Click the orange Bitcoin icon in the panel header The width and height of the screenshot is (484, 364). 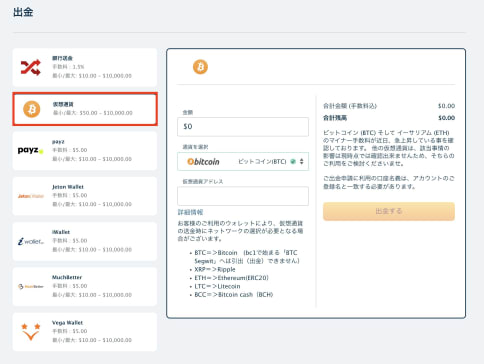(200, 67)
